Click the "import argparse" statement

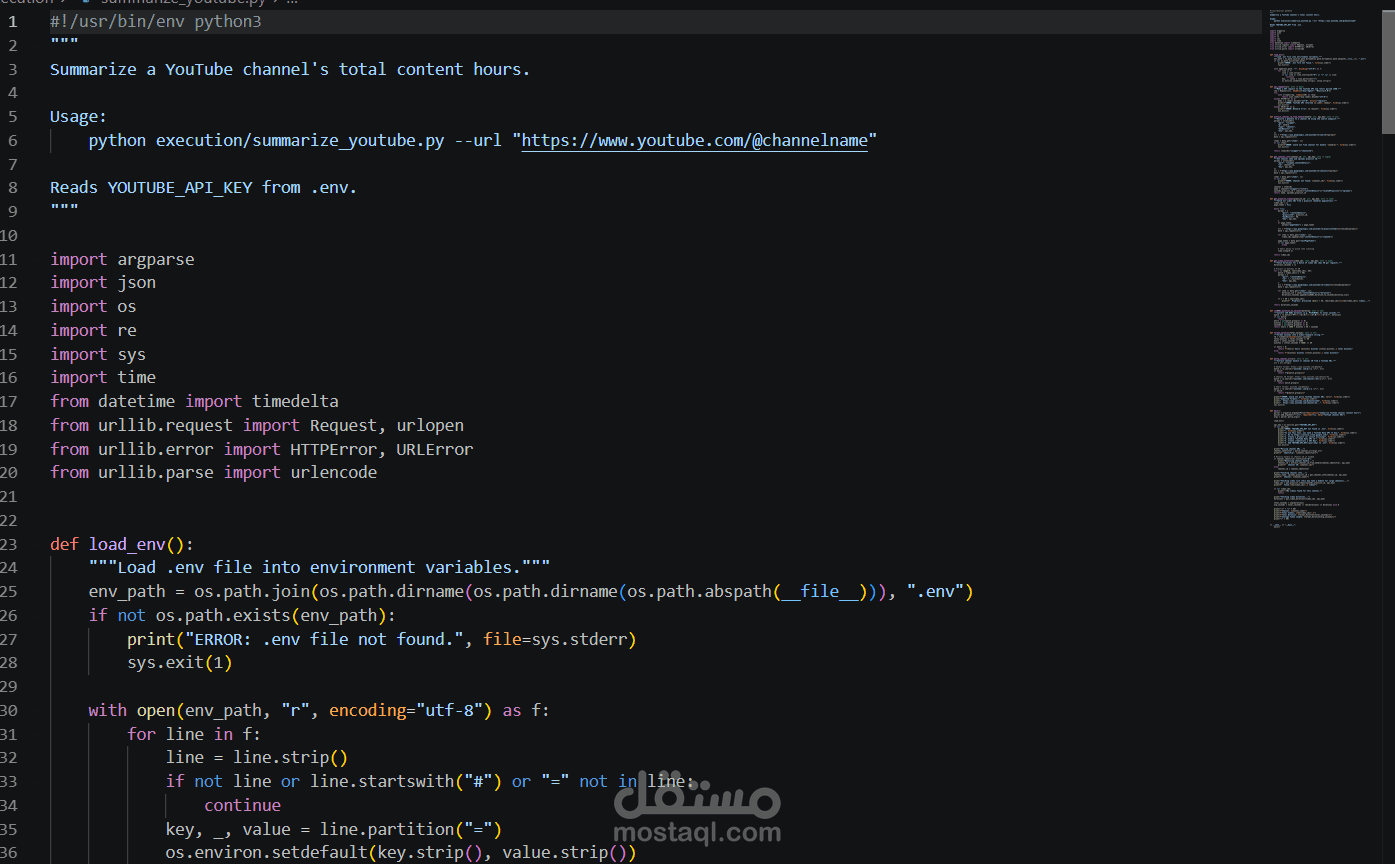[122, 259]
